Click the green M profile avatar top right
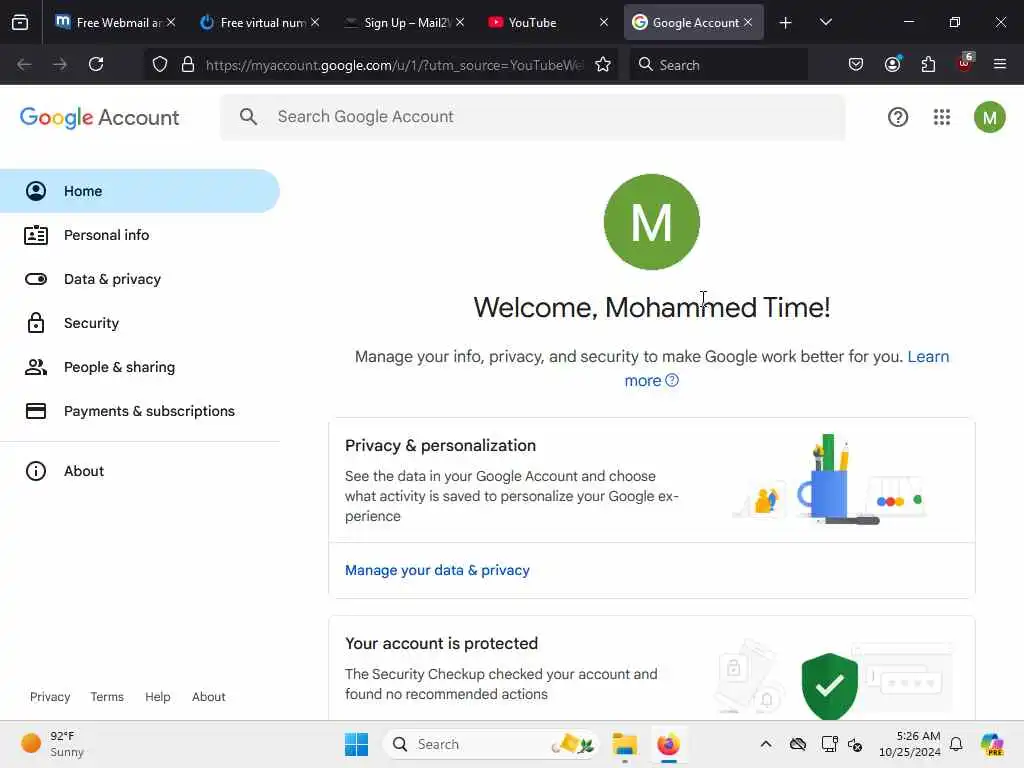1024x768 pixels. [x=989, y=117]
